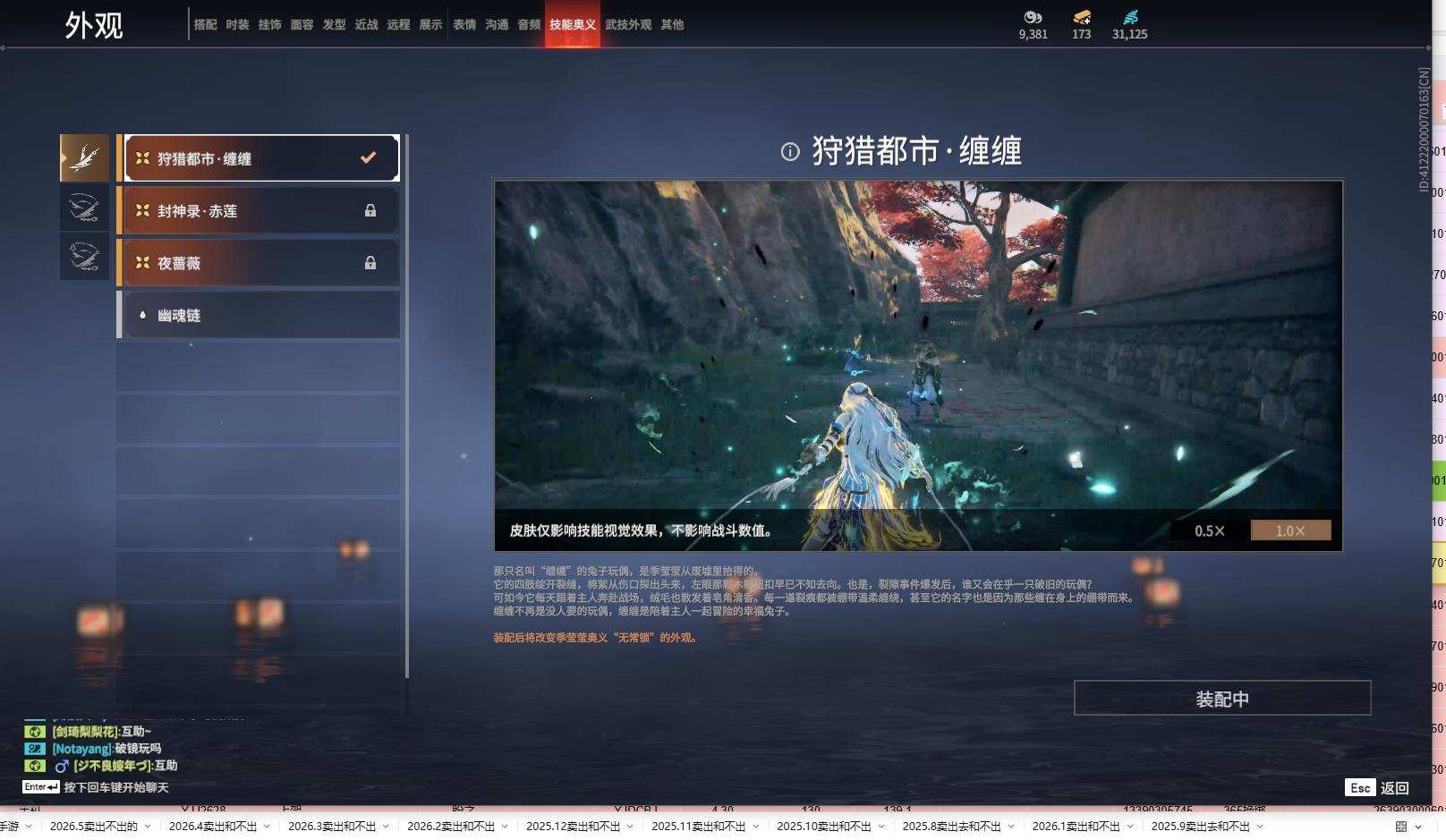Click the male gender icon in the chat

[x=62, y=766]
